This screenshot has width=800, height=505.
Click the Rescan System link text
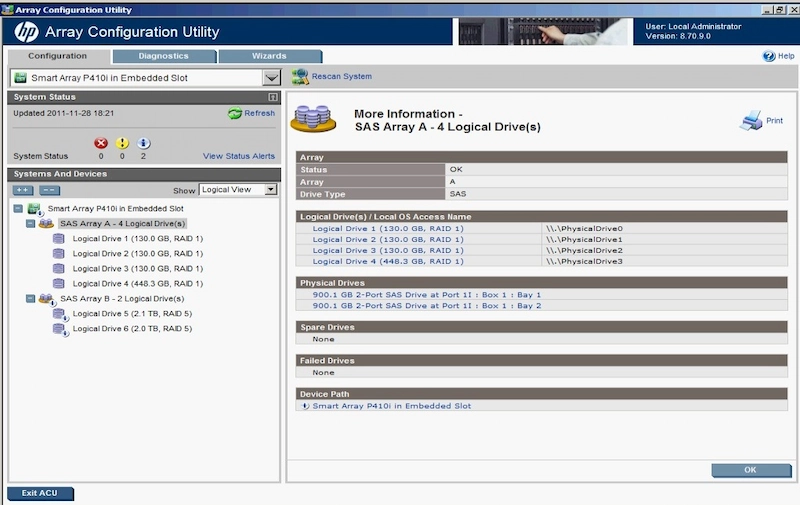pos(342,77)
